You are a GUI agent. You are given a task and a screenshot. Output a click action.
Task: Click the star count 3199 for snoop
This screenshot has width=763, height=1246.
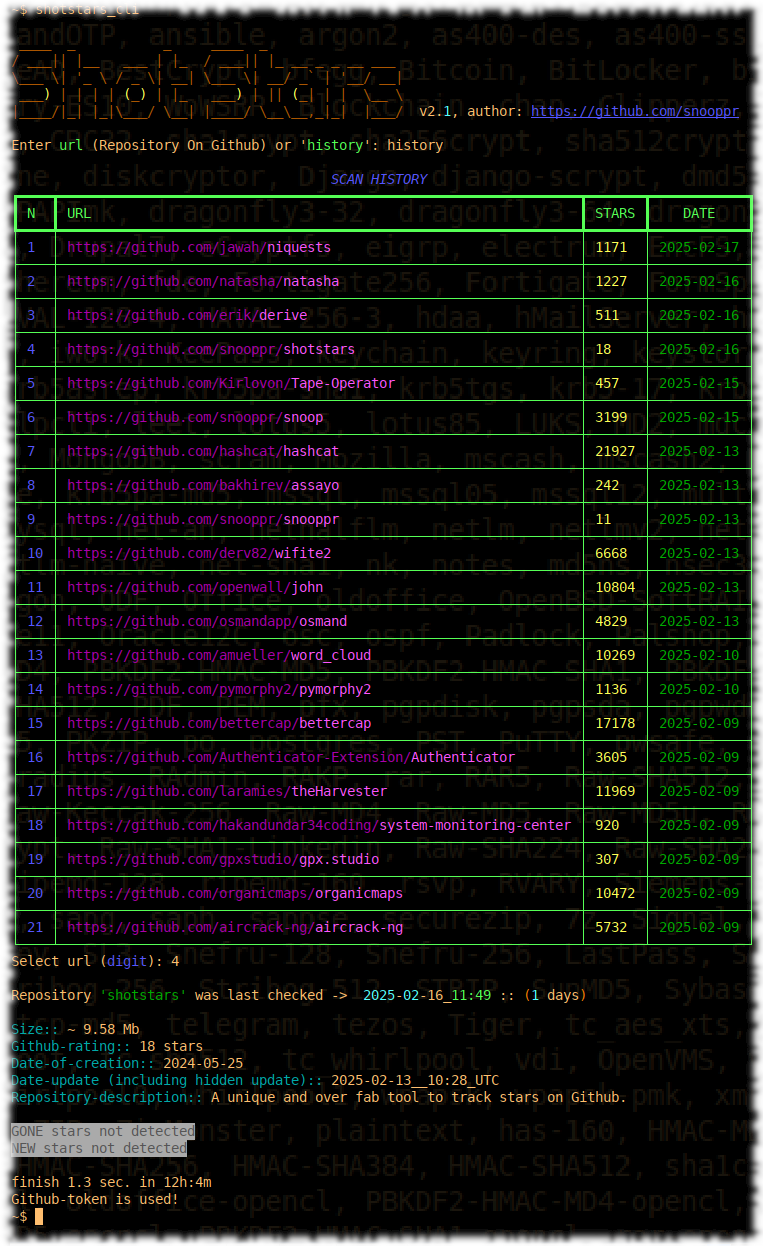[610, 417]
